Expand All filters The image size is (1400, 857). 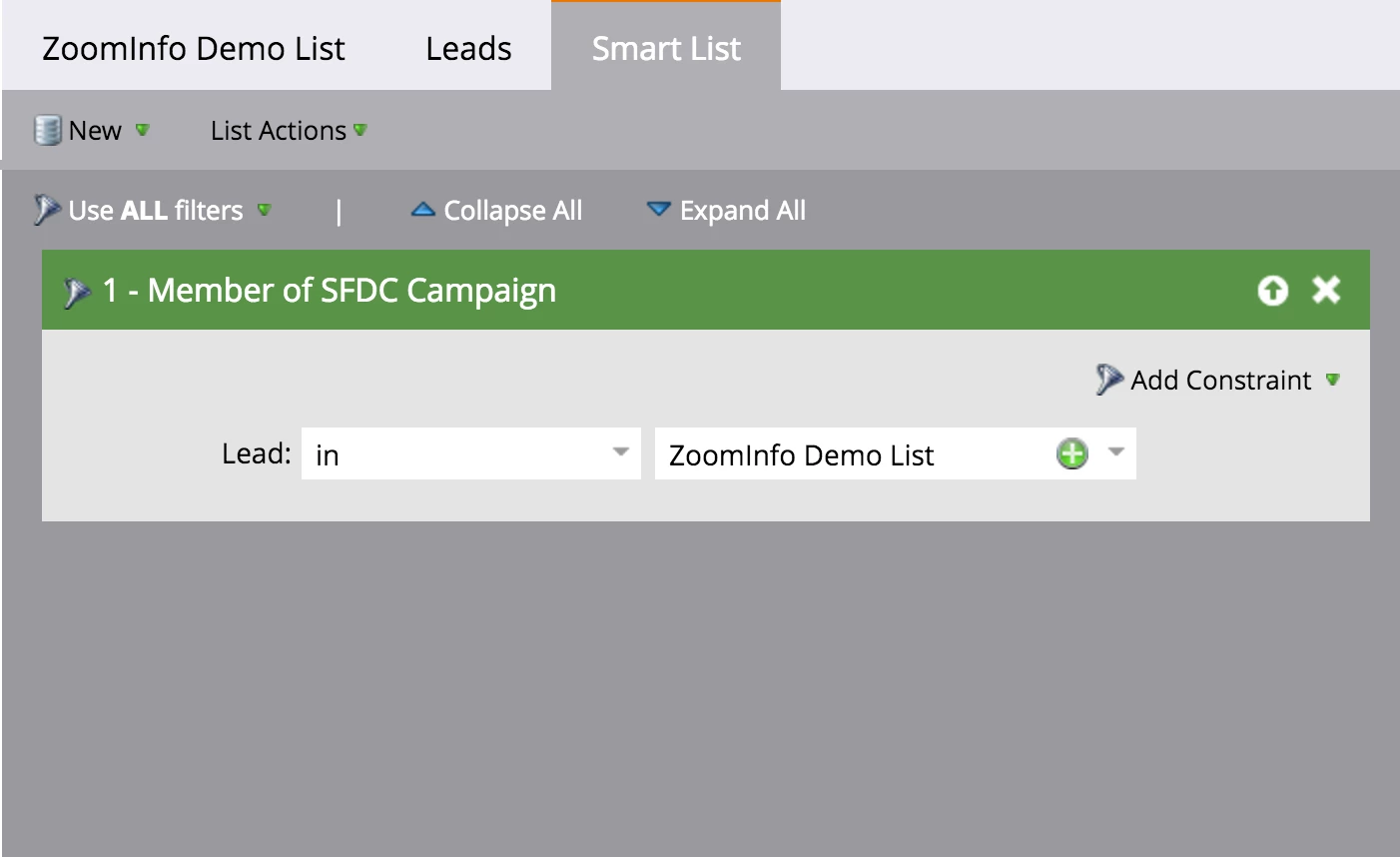click(x=726, y=210)
